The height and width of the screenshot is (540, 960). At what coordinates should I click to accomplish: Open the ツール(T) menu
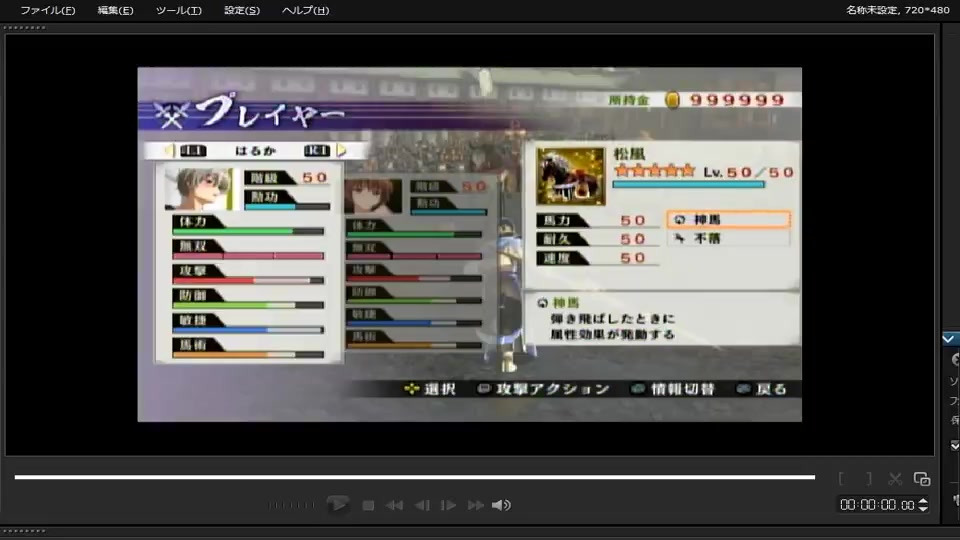[x=178, y=10]
